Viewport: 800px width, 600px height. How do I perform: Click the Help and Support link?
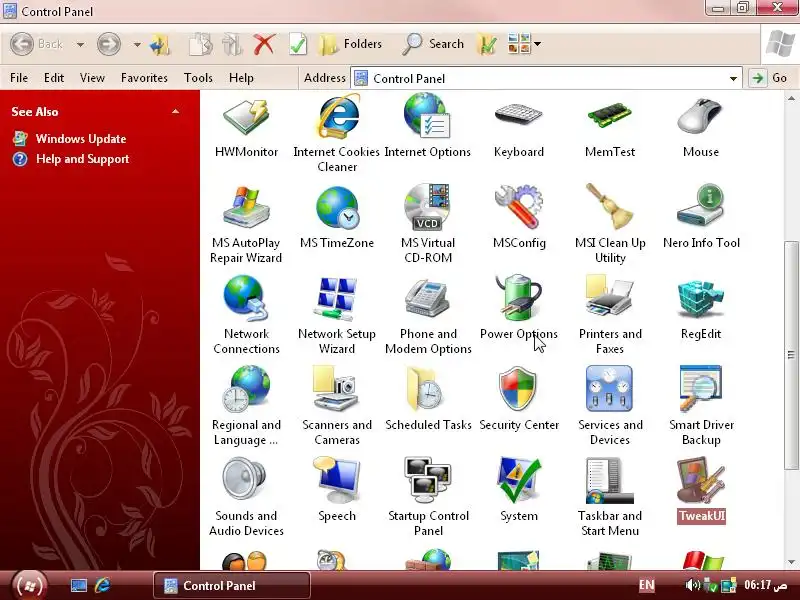click(x=82, y=159)
